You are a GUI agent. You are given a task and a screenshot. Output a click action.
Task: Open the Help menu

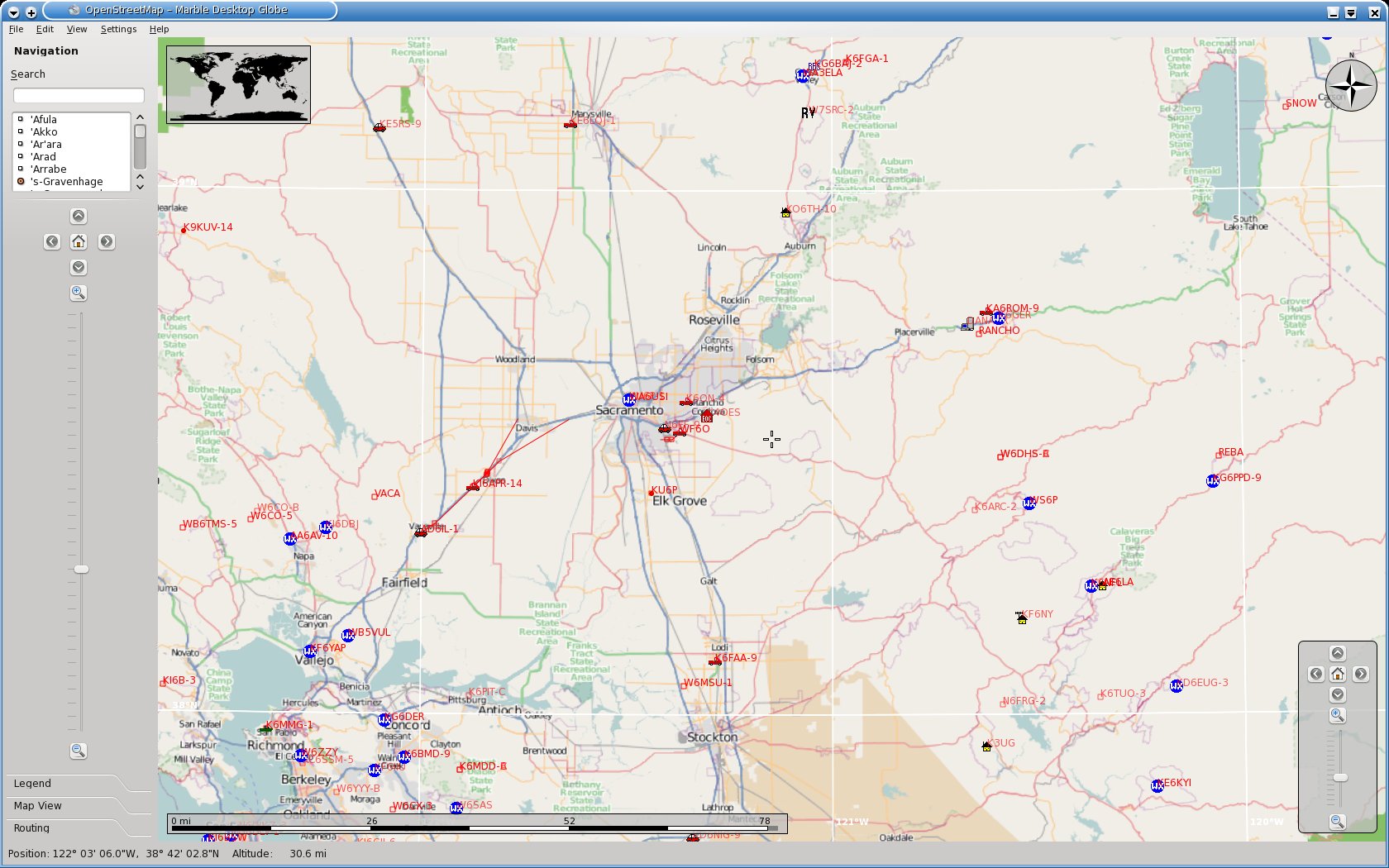click(159, 29)
